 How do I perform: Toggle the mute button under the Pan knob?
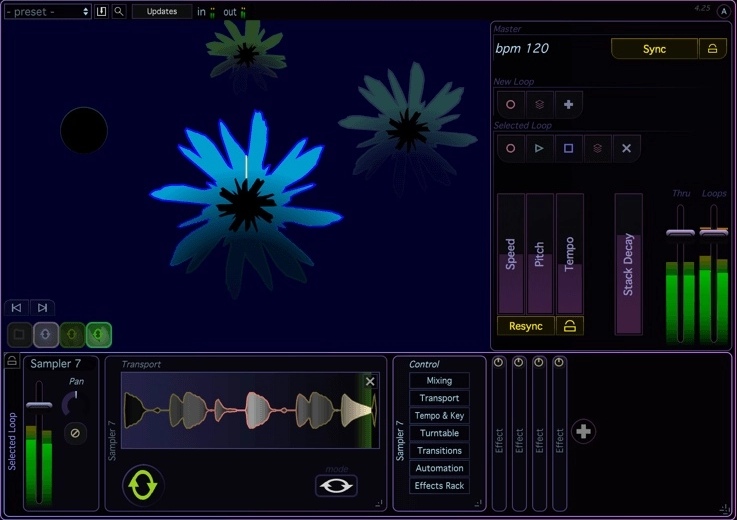tap(74, 433)
